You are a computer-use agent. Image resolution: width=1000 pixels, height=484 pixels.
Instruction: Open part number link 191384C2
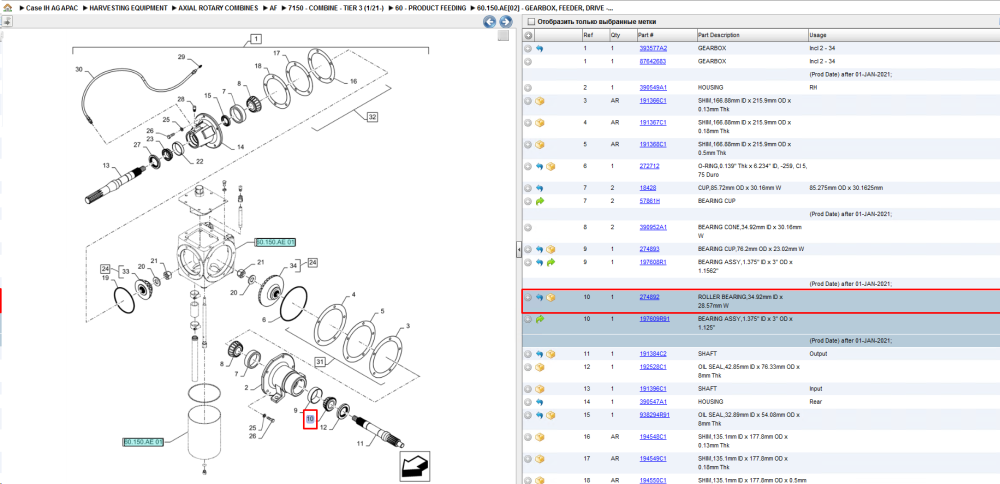pos(653,354)
